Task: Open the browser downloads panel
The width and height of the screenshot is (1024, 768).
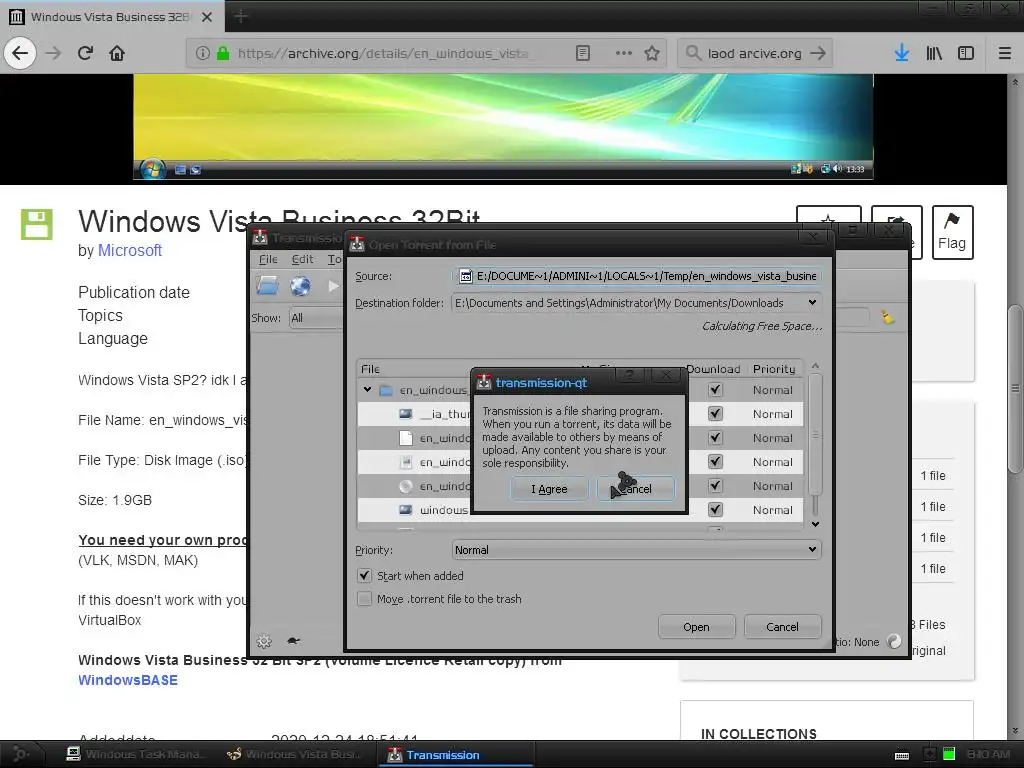Action: pos(902,53)
